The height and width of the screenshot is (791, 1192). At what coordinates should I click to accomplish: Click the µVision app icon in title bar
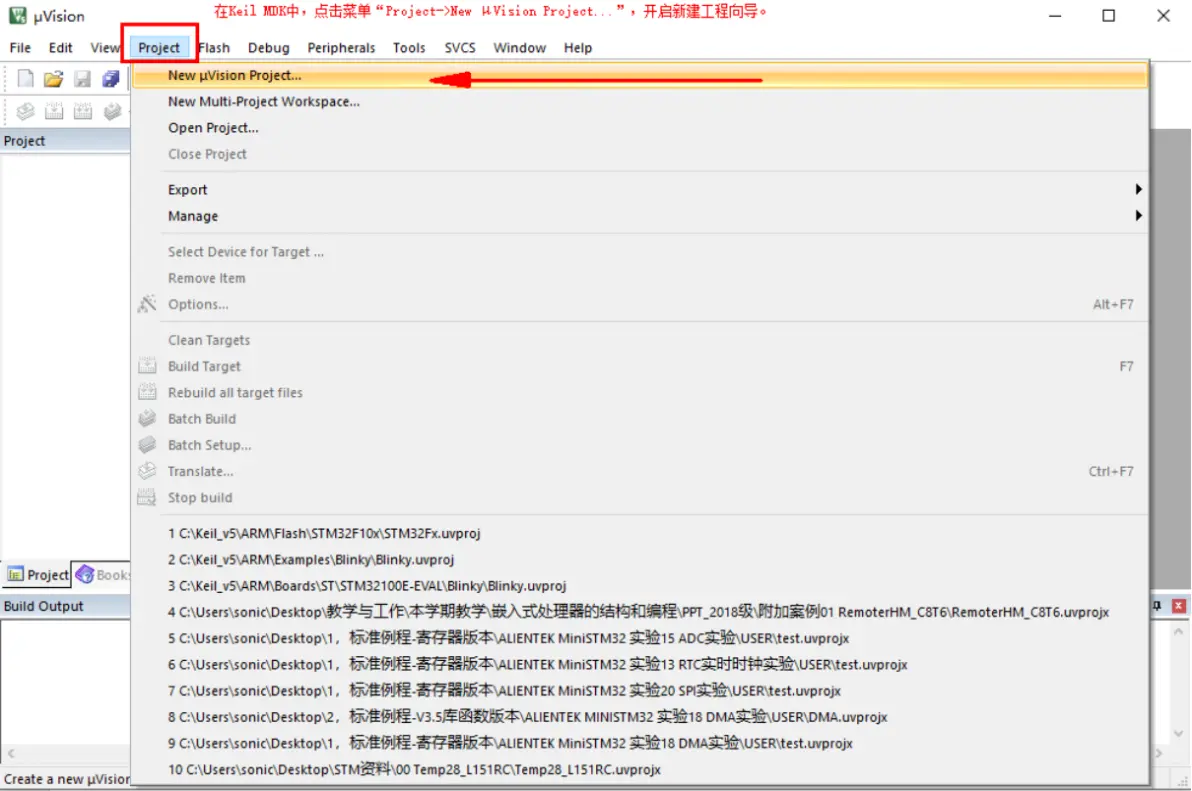pos(17,15)
